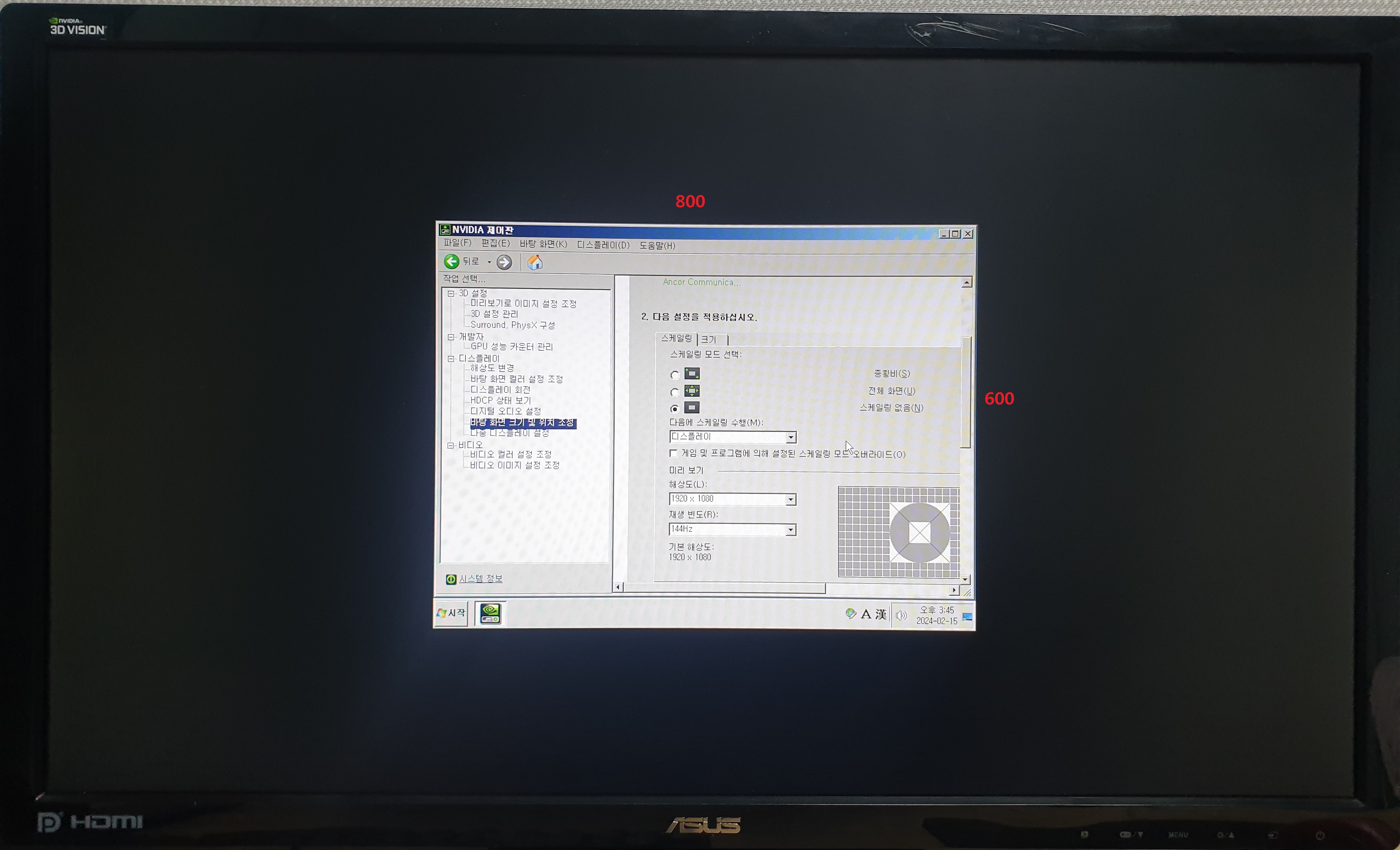Select the 종횡비 (aspect ratio) radio button
Image resolution: width=1400 pixels, height=850 pixels.
674,375
